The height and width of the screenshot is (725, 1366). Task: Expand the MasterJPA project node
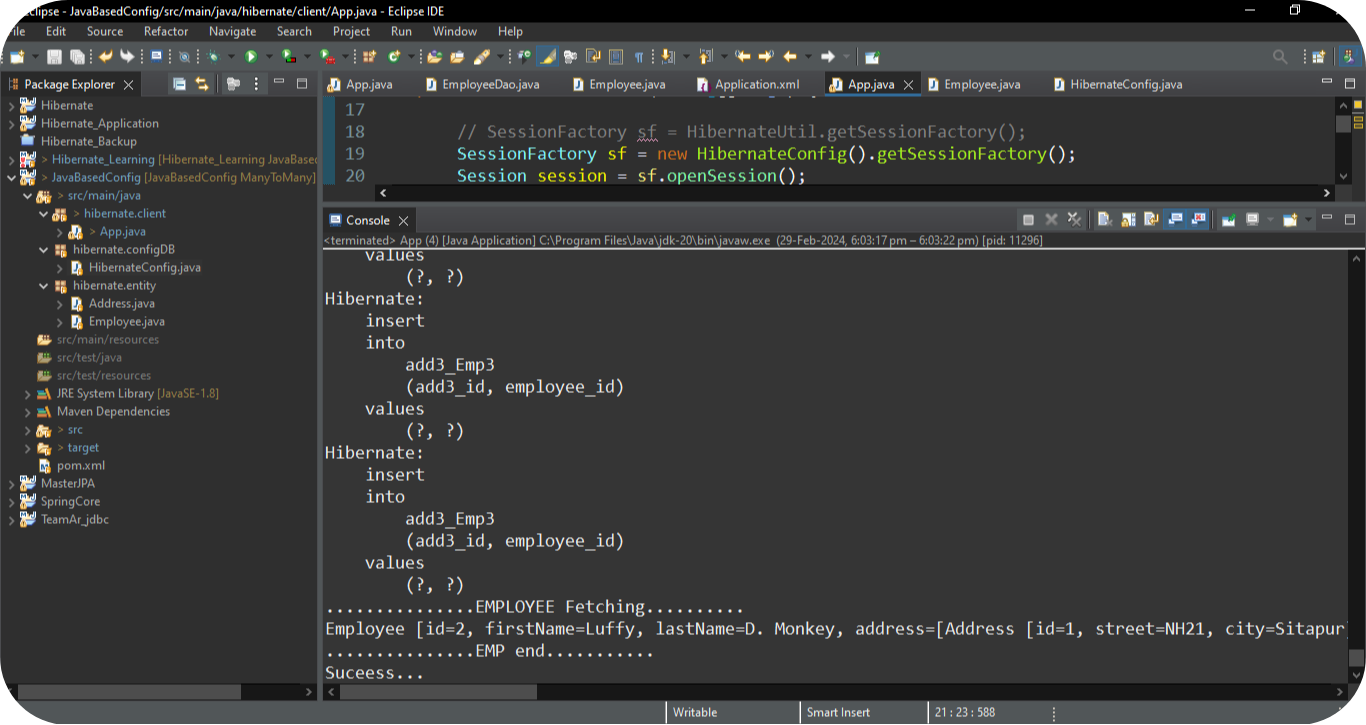coord(12,484)
